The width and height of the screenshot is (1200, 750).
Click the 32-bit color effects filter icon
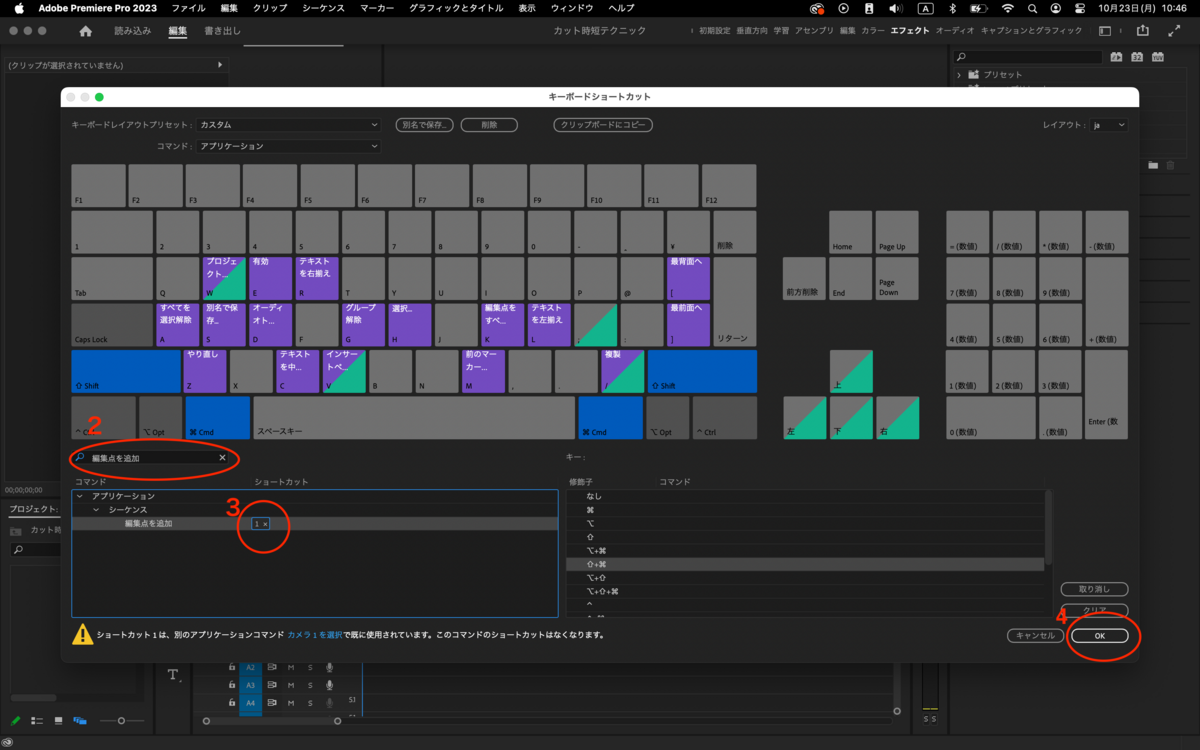pyautogui.click(x=1137, y=57)
